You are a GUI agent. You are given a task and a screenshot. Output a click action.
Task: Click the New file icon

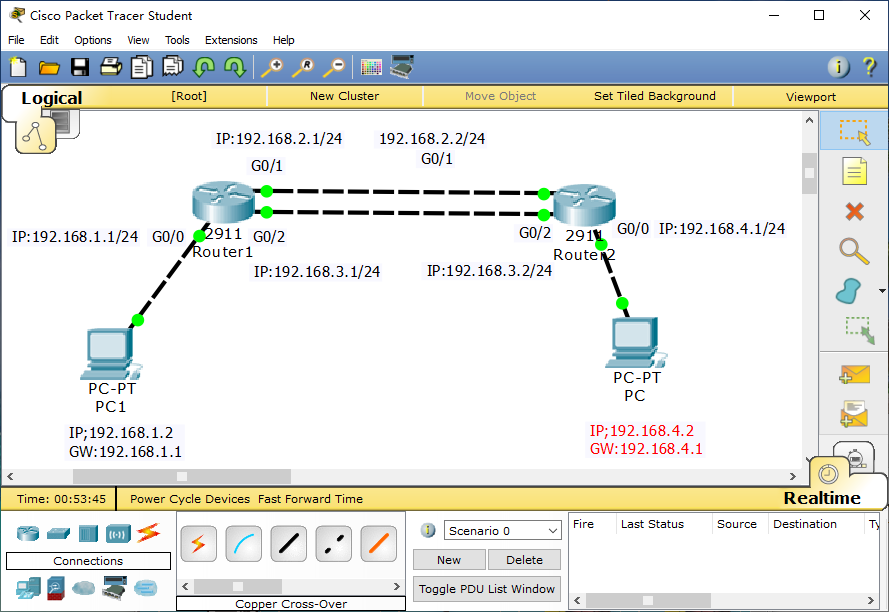[18, 67]
